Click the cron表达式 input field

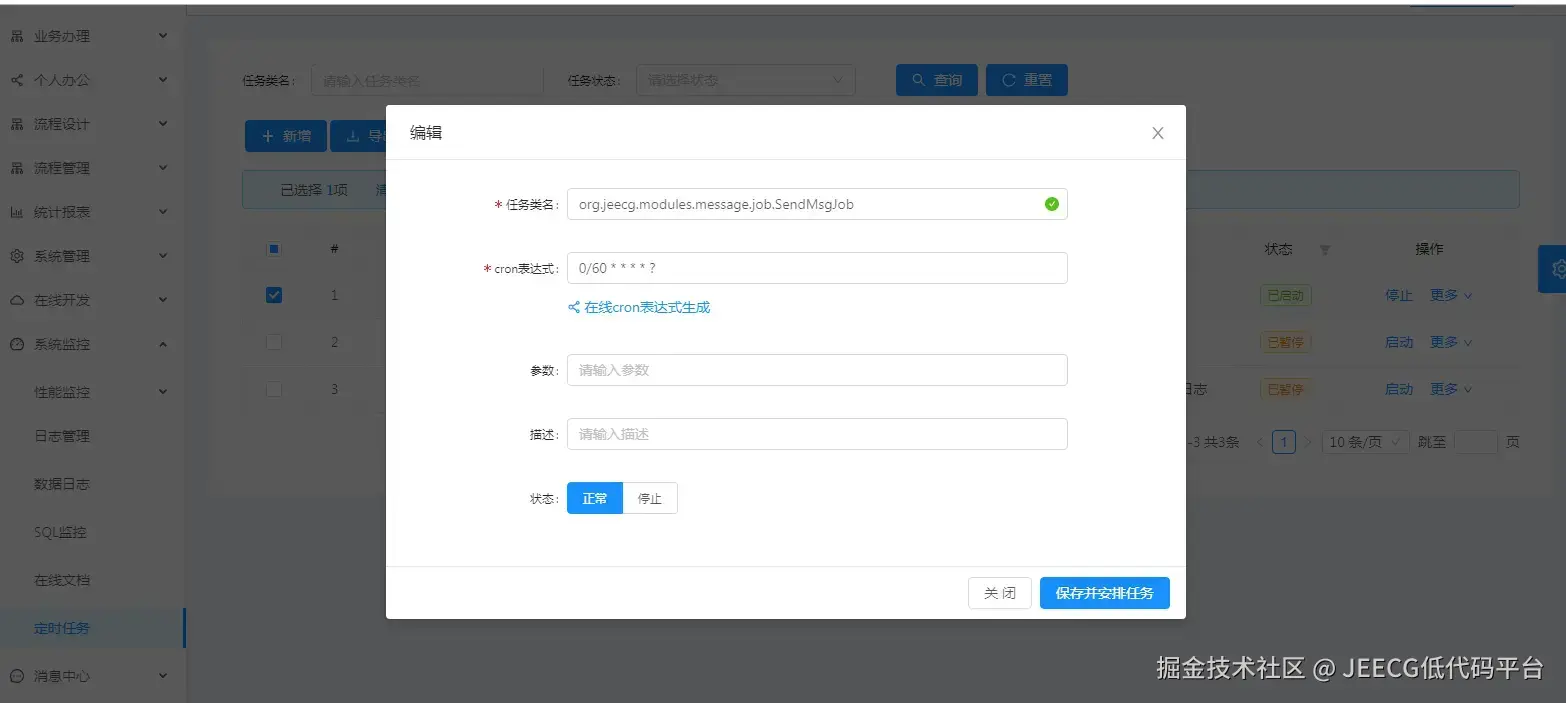click(817, 268)
